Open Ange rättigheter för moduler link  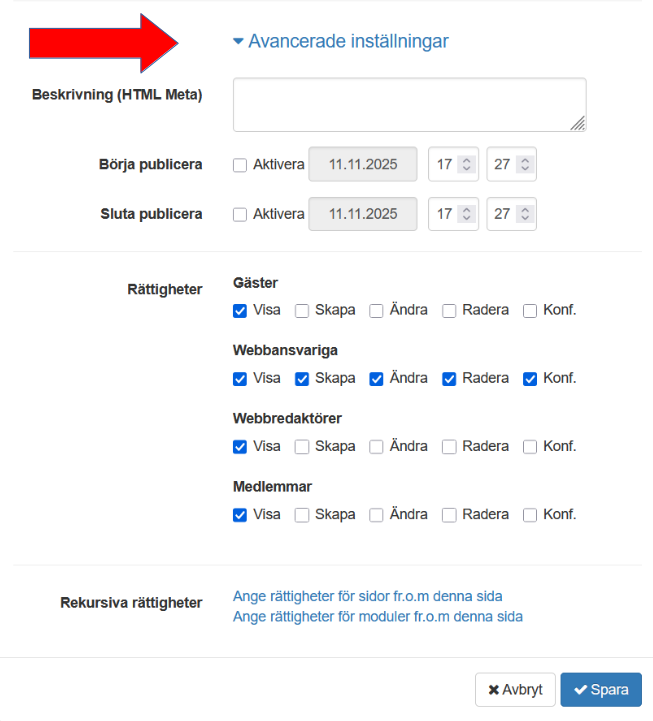point(377,616)
